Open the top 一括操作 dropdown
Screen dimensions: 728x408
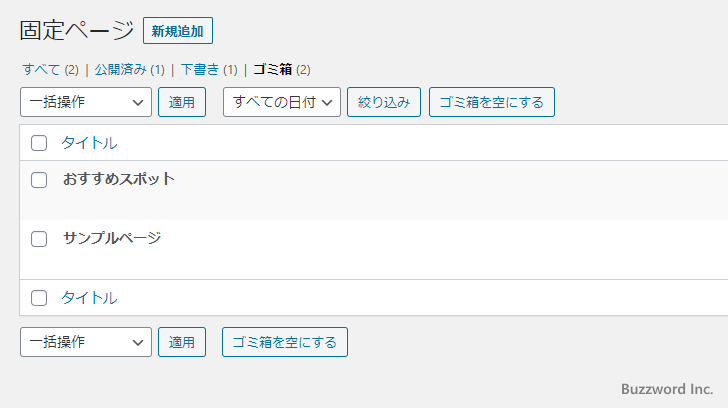point(85,102)
